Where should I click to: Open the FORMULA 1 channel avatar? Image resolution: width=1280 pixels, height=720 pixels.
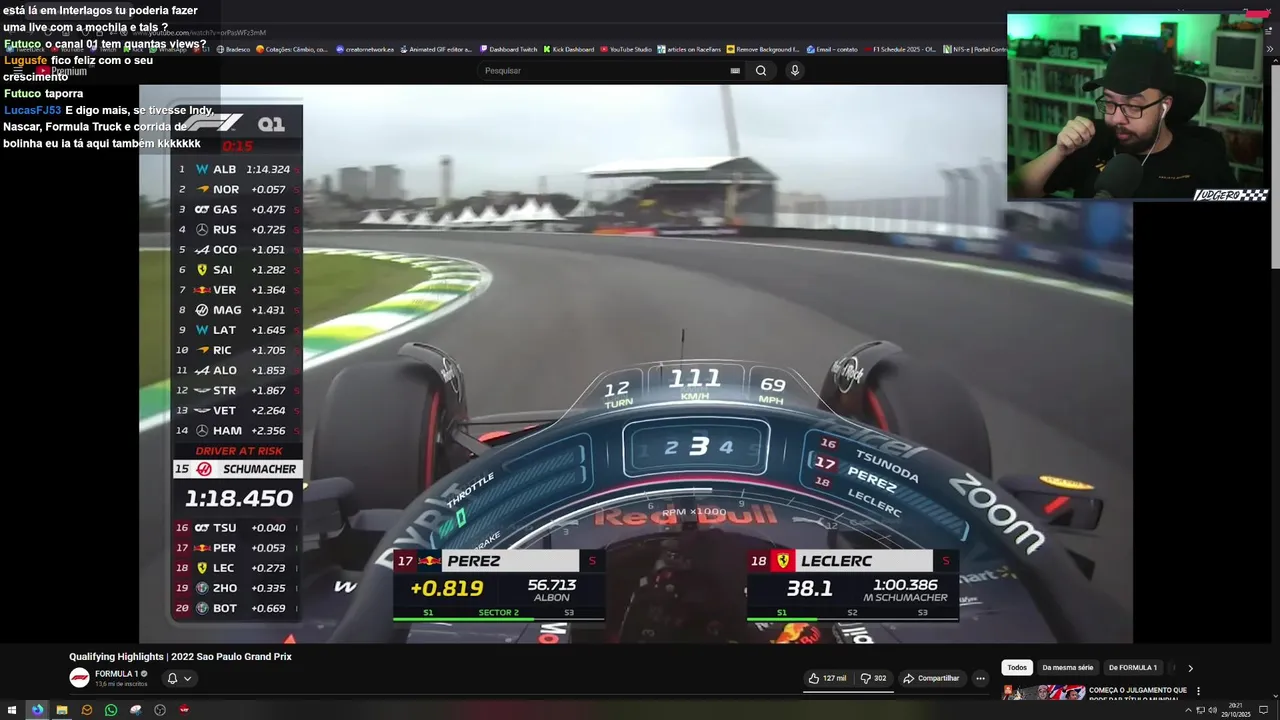point(79,678)
